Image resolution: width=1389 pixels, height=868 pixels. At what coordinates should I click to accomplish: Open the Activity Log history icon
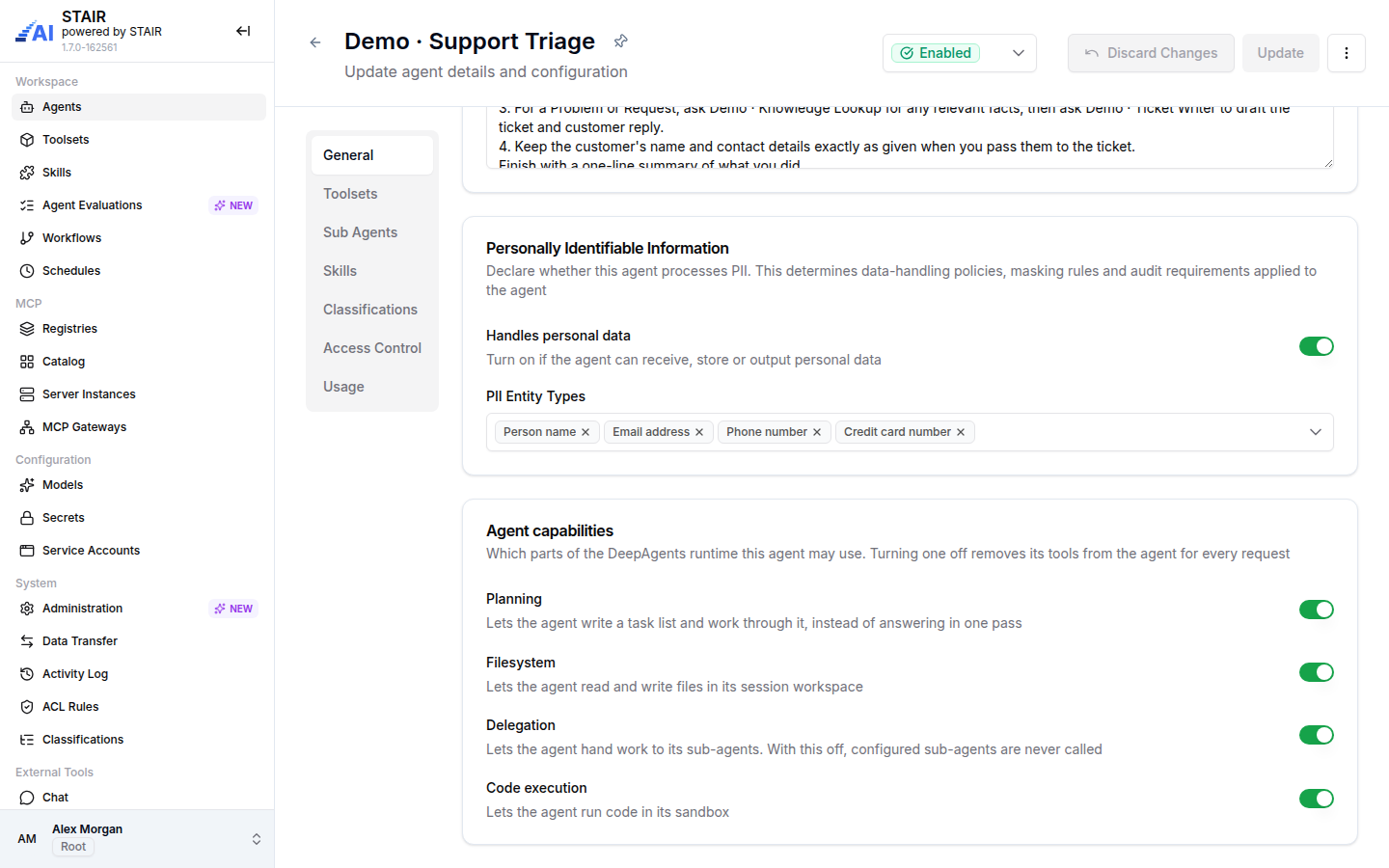pos(27,674)
